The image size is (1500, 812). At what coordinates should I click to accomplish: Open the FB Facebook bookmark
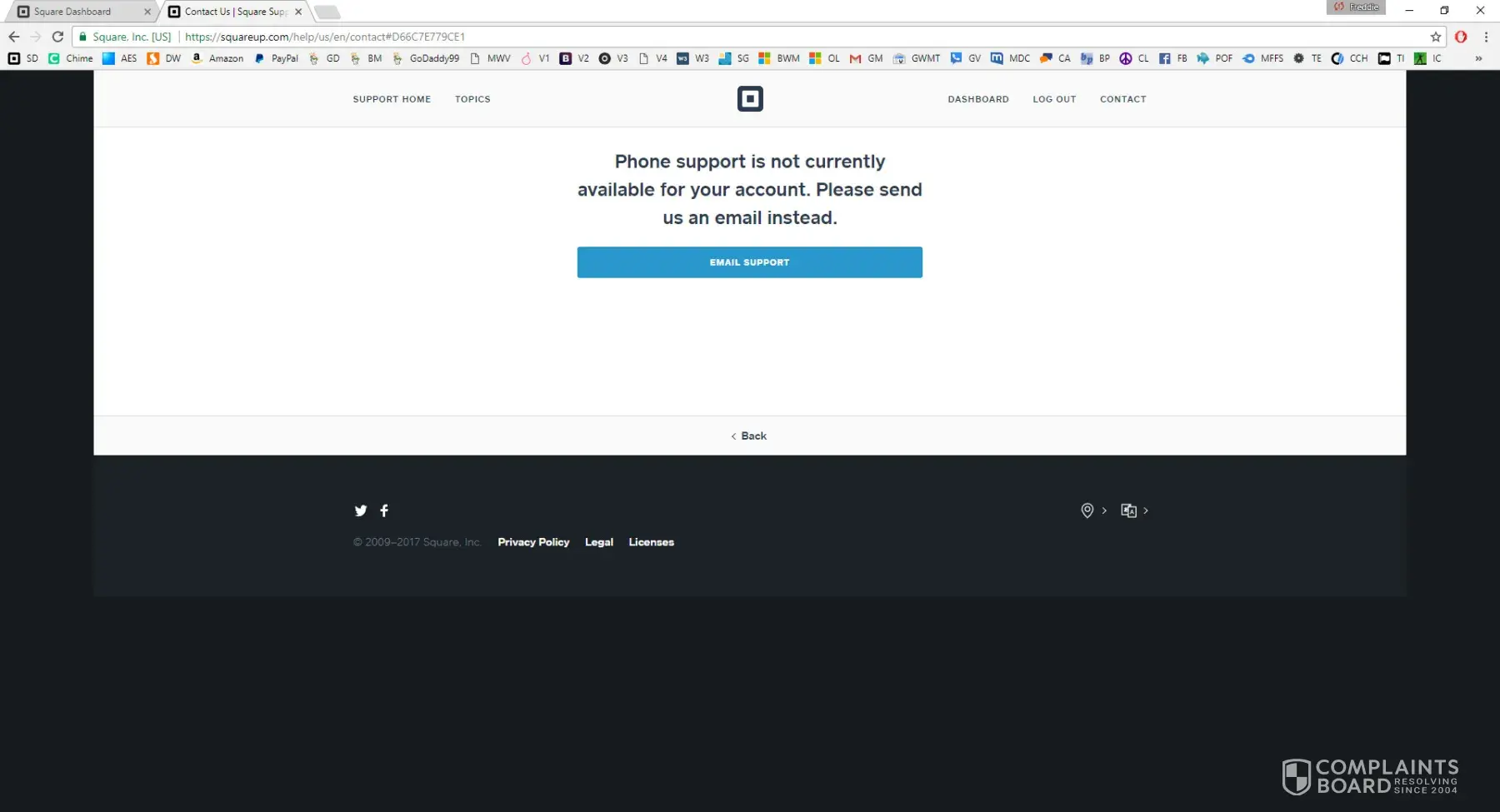click(x=1172, y=58)
